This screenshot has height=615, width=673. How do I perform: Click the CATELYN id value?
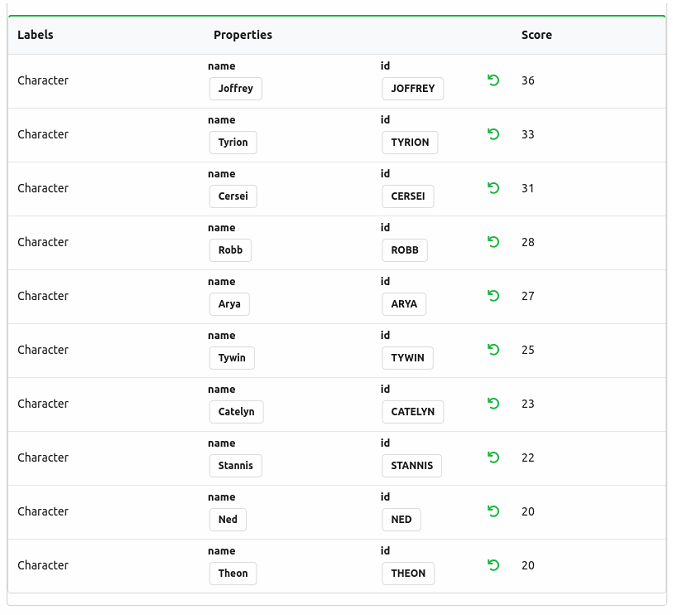coord(413,412)
